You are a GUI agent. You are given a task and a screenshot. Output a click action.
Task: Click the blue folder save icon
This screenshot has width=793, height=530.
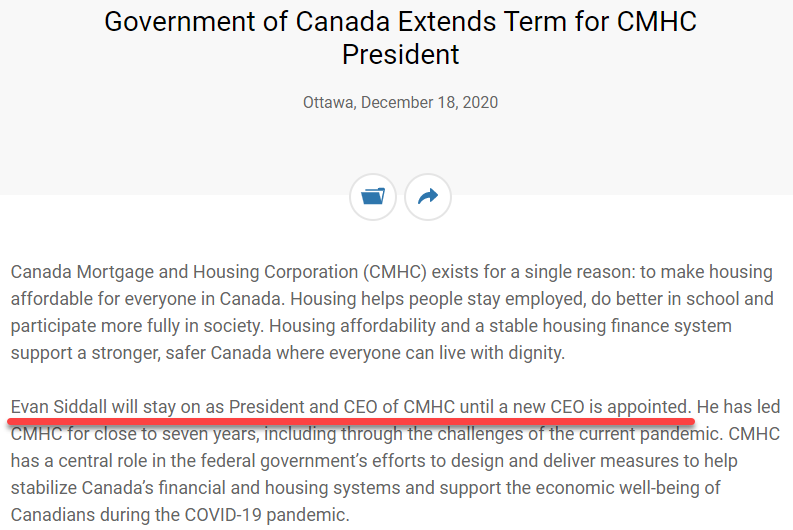click(x=373, y=196)
